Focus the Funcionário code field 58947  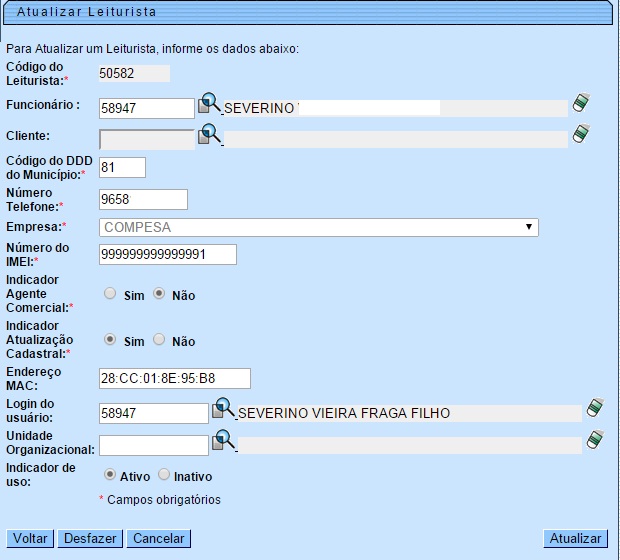click(147, 108)
